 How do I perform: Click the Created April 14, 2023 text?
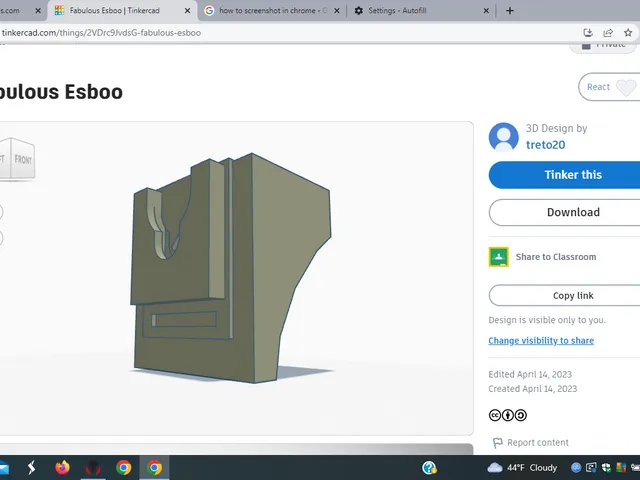point(533,389)
